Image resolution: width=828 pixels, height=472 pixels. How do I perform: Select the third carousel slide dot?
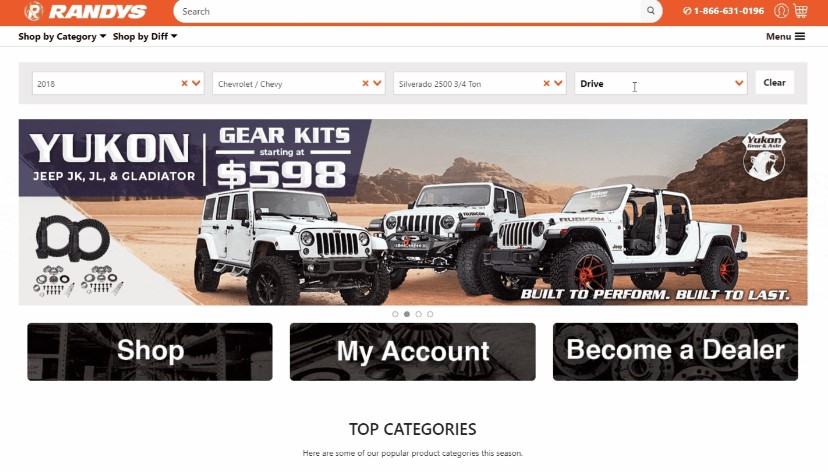(419, 314)
